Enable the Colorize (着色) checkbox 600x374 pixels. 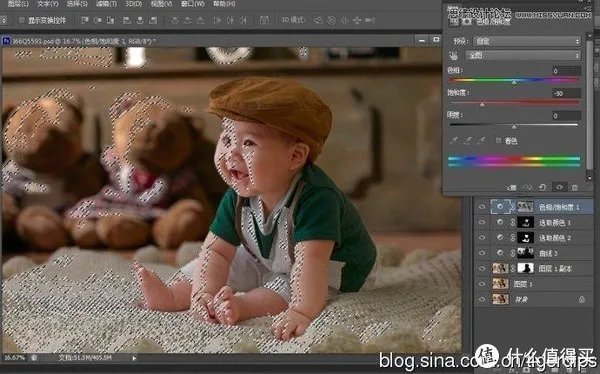coord(499,141)
